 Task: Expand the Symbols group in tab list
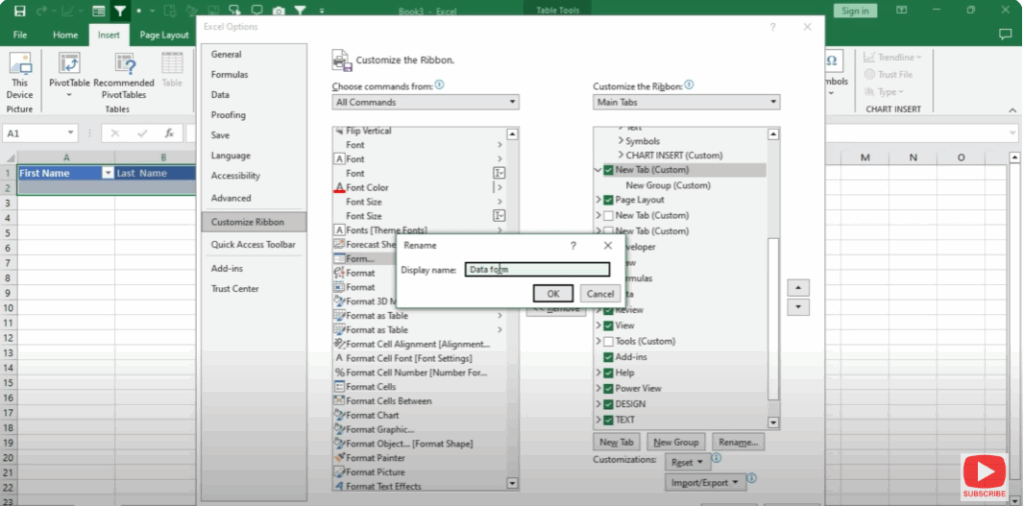click(x=620, y=140)
